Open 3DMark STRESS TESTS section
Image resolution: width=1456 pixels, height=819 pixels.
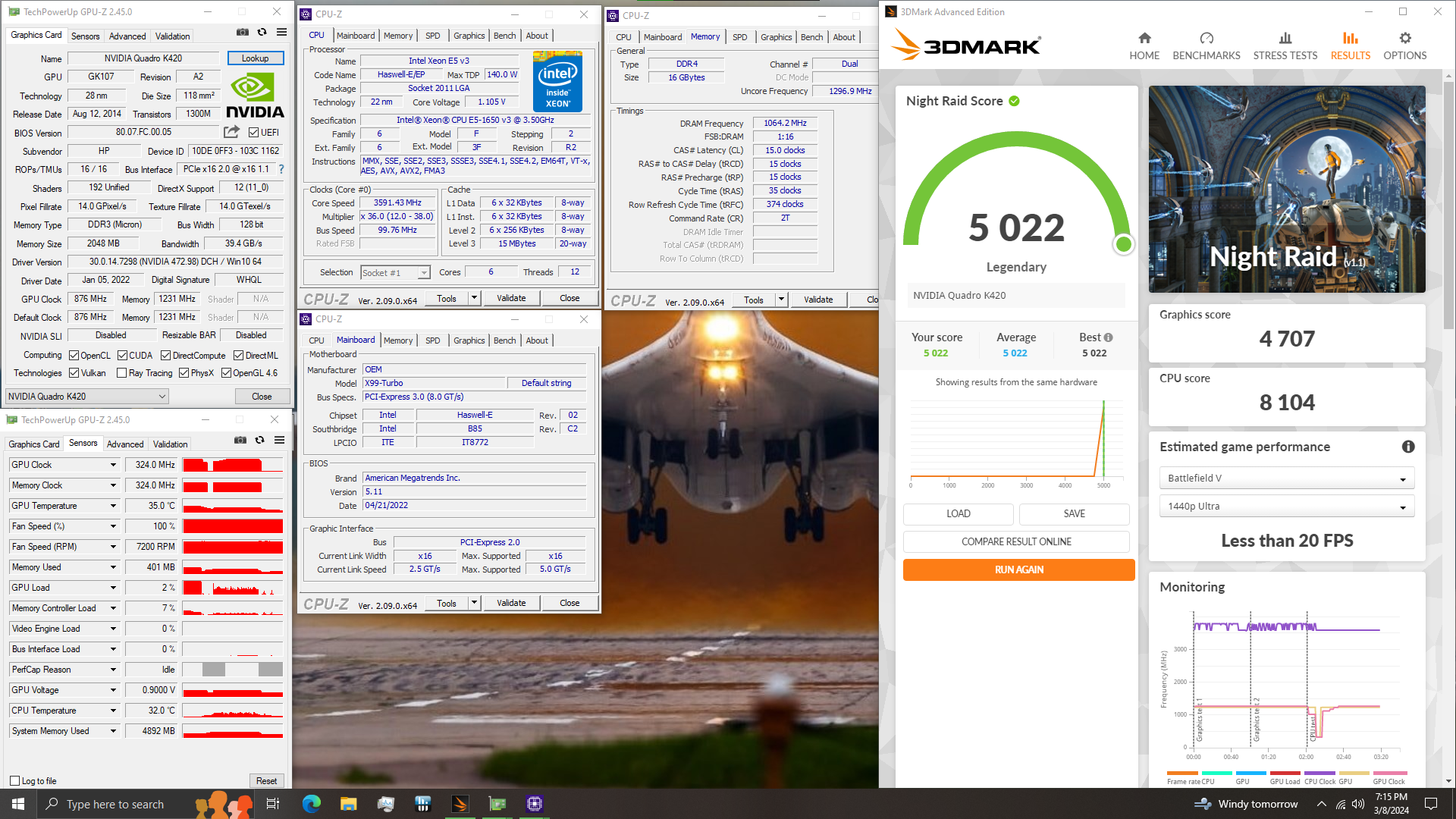point(1285,45)
